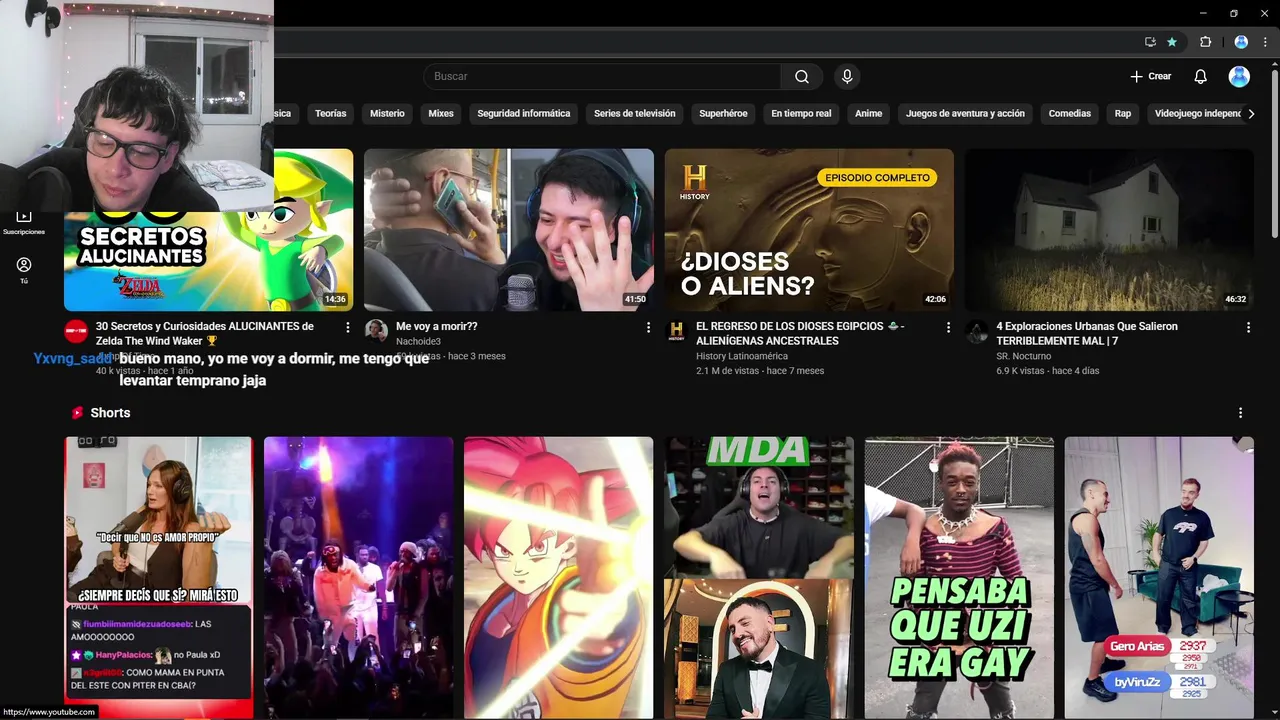Click the install app icon in address bar
This screenshot has width=1280, height=720.
tap(1150, 42)
